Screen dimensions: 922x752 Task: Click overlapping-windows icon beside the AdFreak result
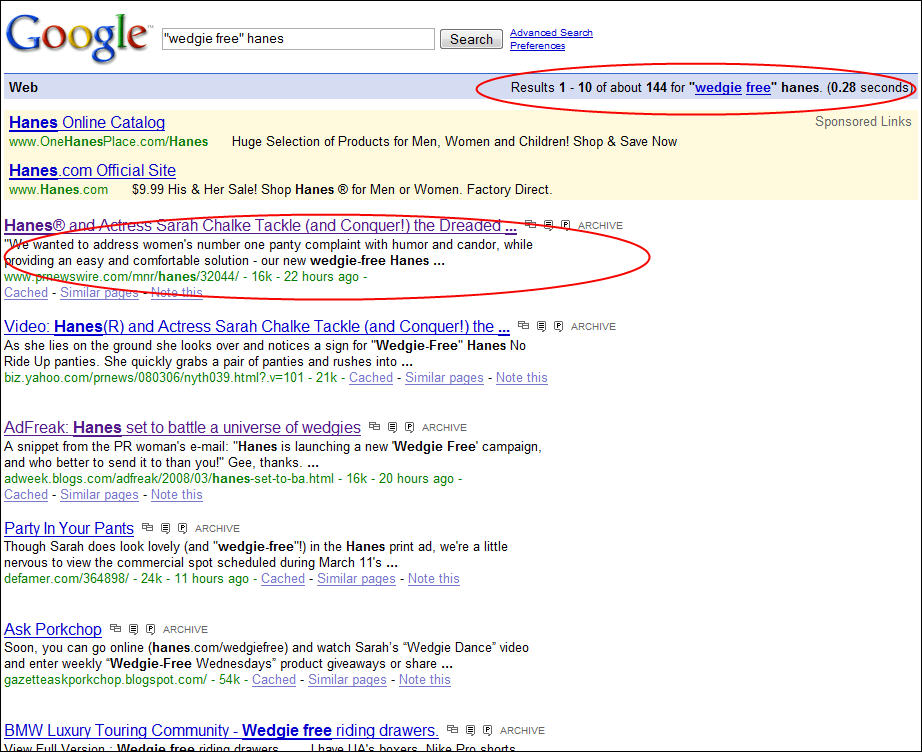[374, 427]
